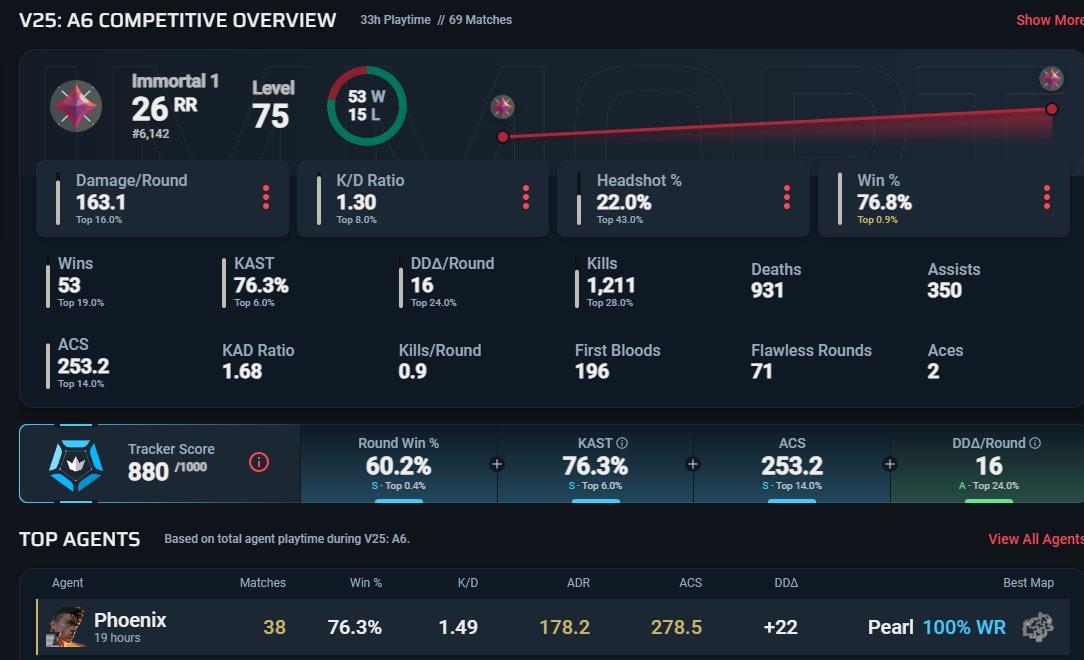The height and width of the screenshot is (660, 1084).
Task: Click Phoenix's +22 DDΔ value
Action: [x=781, y=627]
